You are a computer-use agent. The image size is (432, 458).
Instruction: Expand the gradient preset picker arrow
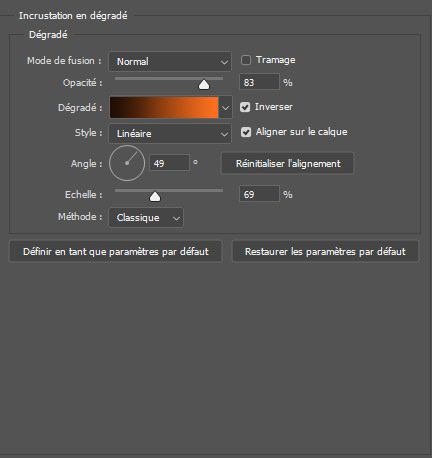225,108
